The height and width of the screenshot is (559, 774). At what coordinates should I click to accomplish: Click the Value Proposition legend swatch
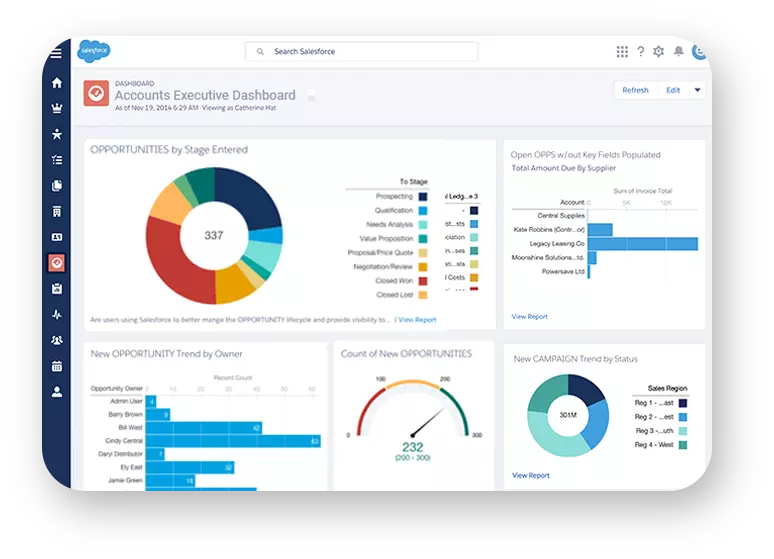pos(423,239)
